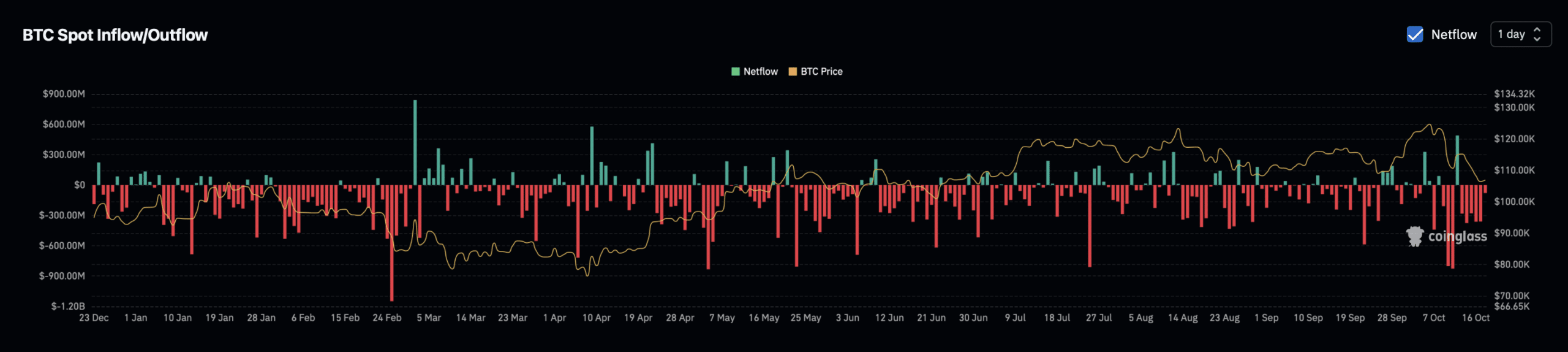Hide the BTC Price series via legend label
Screen dimensions: 1568x352
click(821, 72)
